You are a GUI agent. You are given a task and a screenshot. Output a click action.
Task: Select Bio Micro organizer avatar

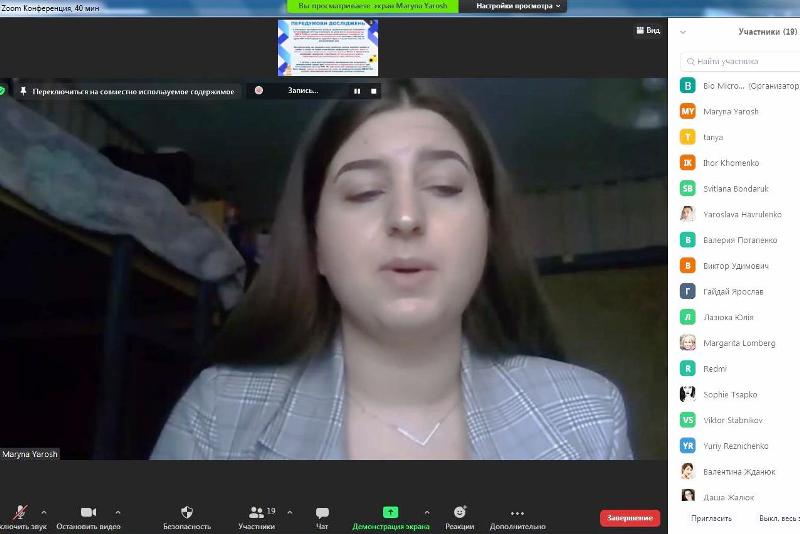pyautogui.click(x=688, y=86)
